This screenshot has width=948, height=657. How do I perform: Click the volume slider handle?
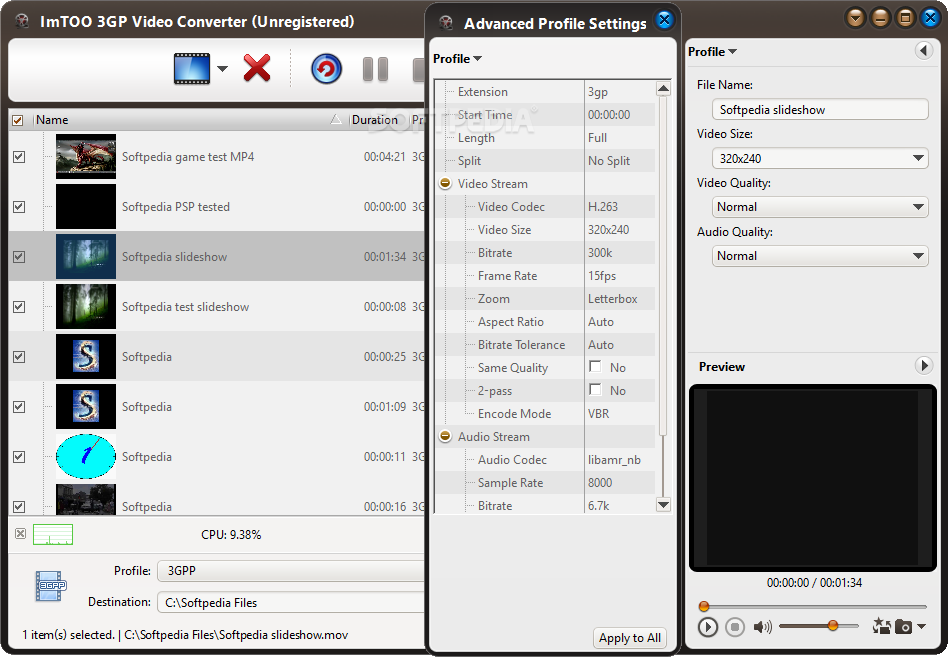point(833,626)
